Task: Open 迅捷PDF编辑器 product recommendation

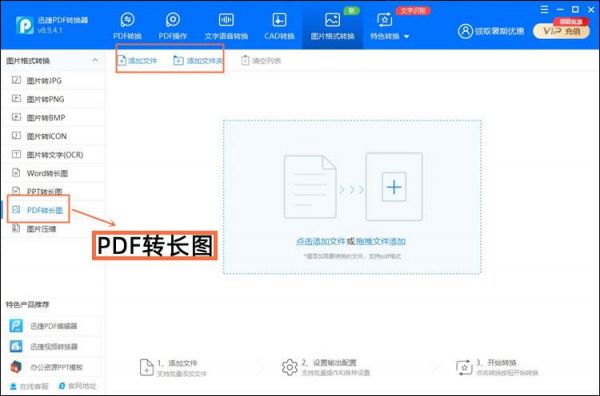Action: pos(53,326)
